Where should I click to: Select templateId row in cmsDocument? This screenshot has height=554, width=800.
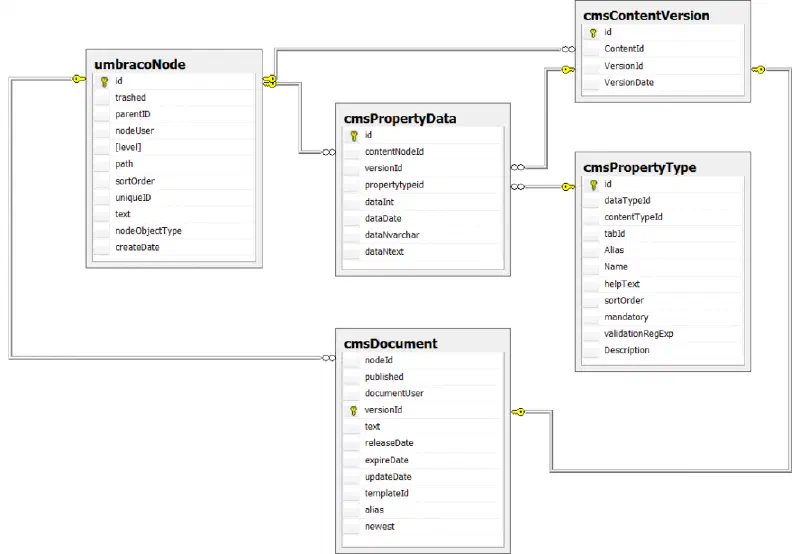423,493
